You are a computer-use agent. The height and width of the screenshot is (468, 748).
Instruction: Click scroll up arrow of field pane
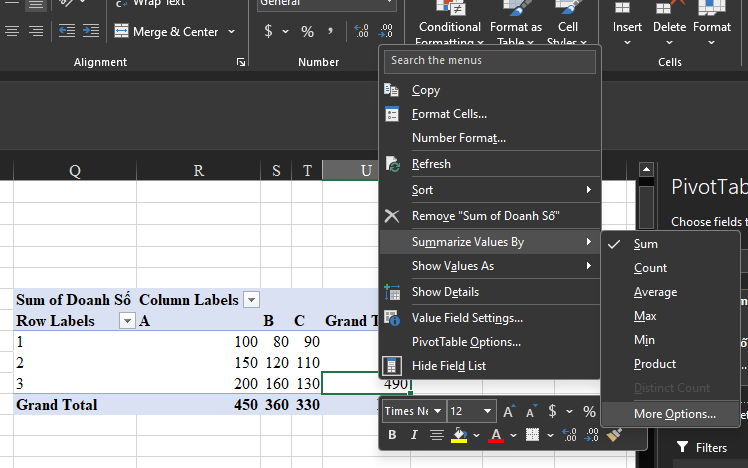(x=646, y=169)
